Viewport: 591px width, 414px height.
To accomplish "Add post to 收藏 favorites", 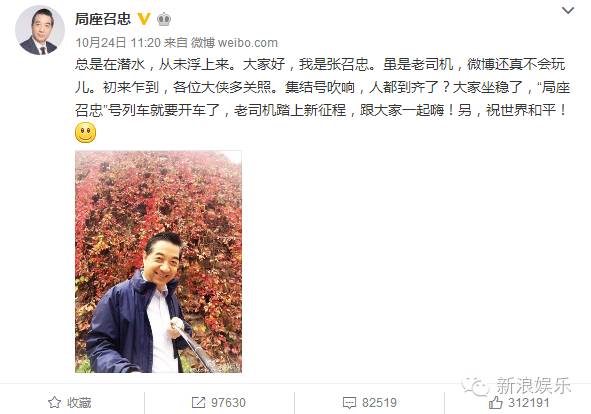I will [70, 402].
